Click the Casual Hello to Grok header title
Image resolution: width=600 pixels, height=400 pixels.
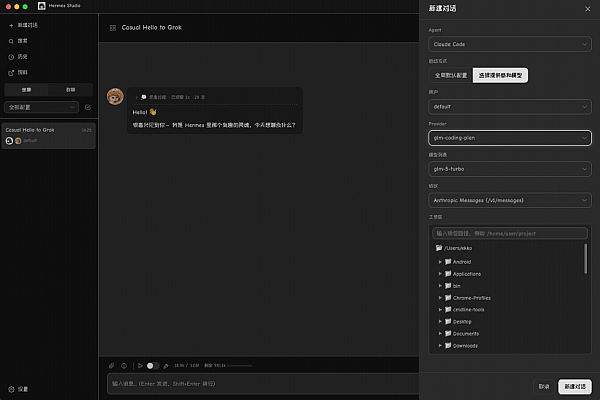(x=152, y=28)
